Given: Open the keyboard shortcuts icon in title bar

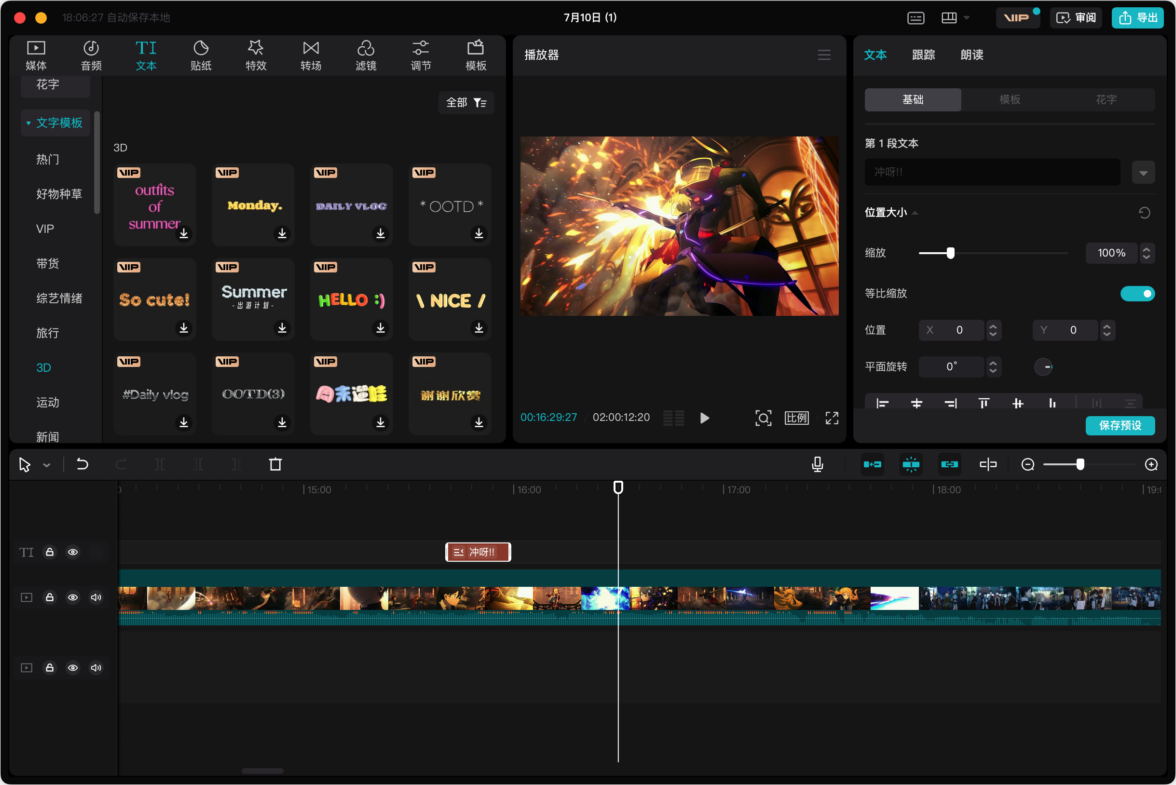Looking at the screenshot, I should click(x=916, y=18).
